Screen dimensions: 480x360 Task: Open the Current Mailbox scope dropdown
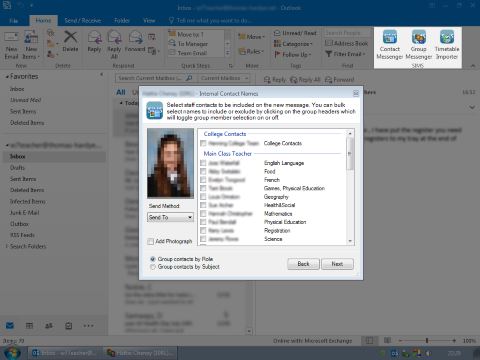coord(224,78)
